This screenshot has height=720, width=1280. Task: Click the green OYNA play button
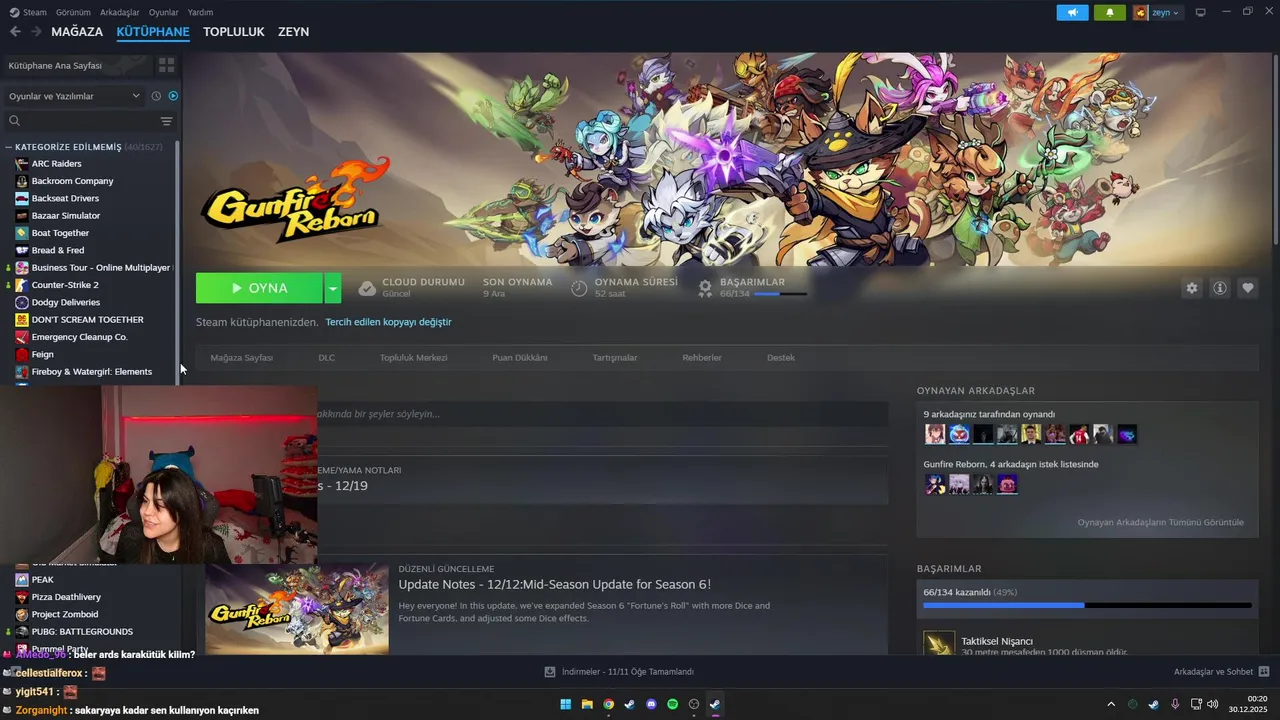point(259,288)
